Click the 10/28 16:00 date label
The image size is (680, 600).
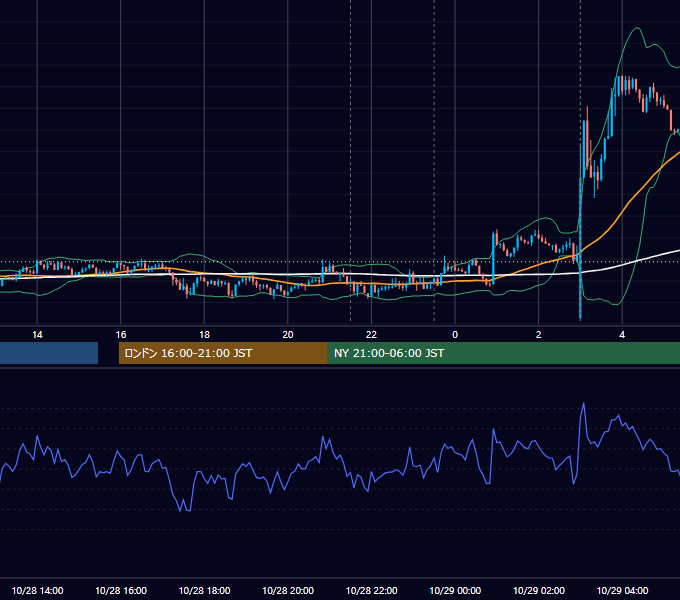(x=121, y=590)
